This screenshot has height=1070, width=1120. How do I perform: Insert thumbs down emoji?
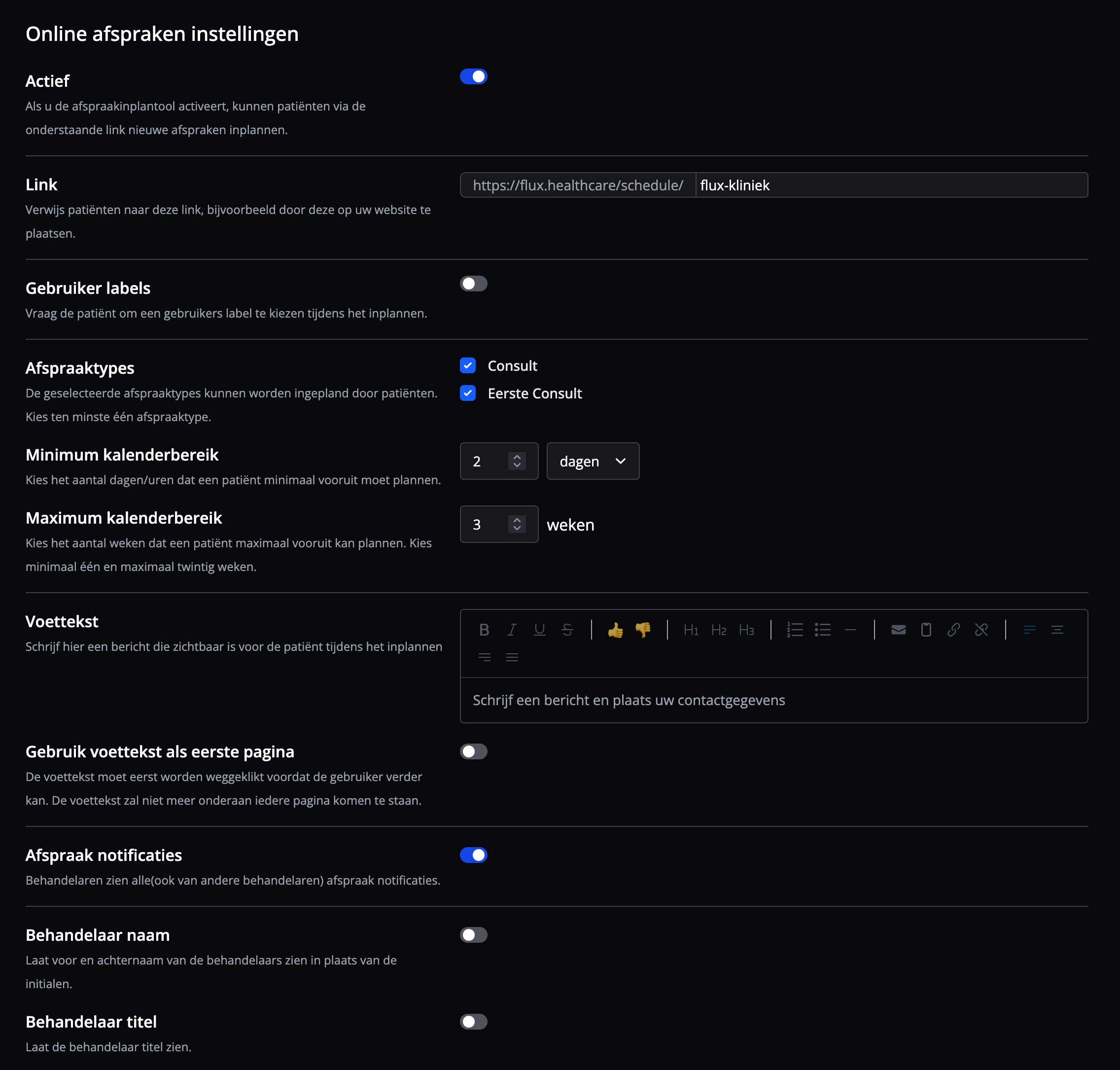tap(643, 630)
